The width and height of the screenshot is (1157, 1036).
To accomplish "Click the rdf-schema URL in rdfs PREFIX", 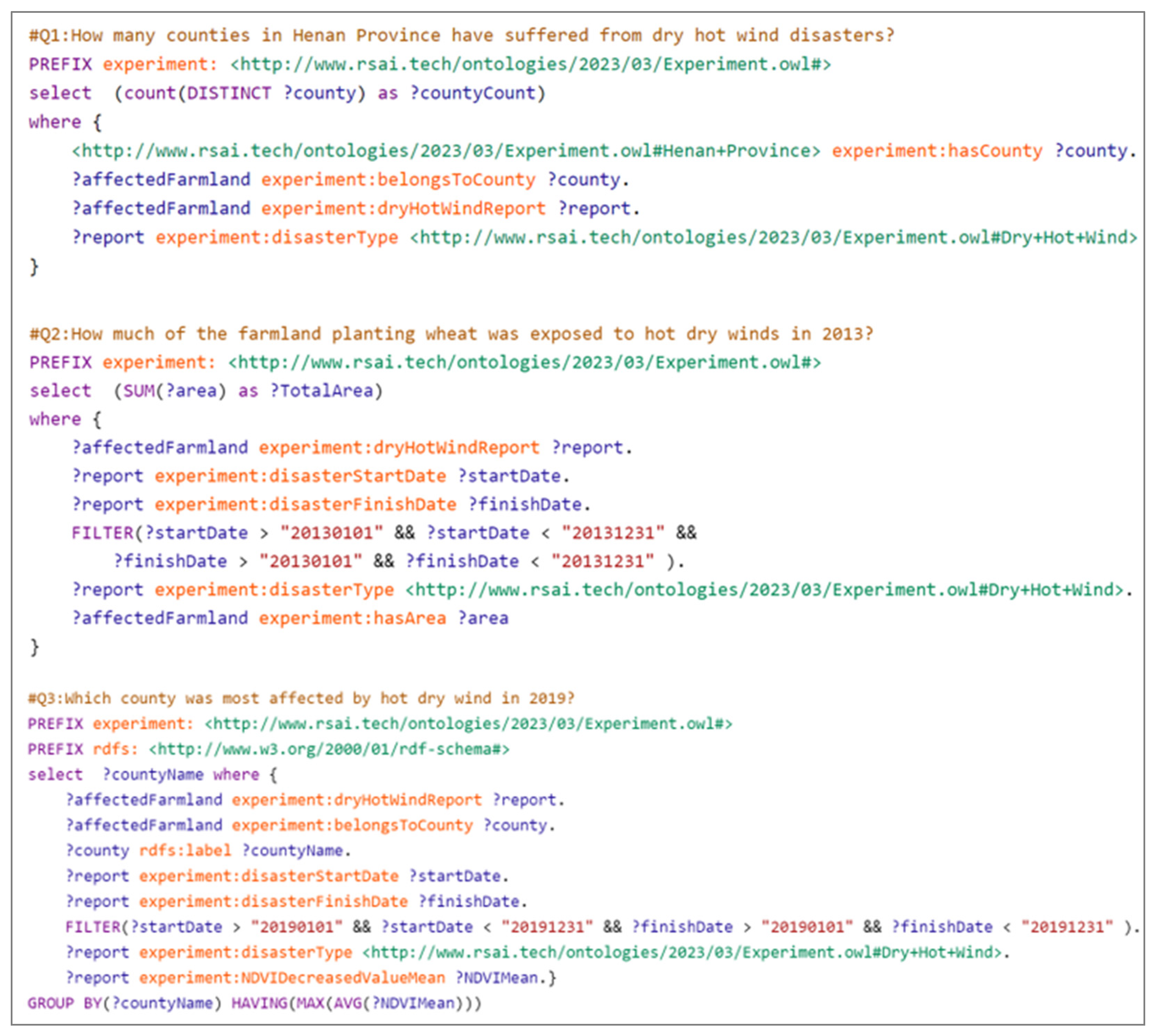I will coord(329,749).
